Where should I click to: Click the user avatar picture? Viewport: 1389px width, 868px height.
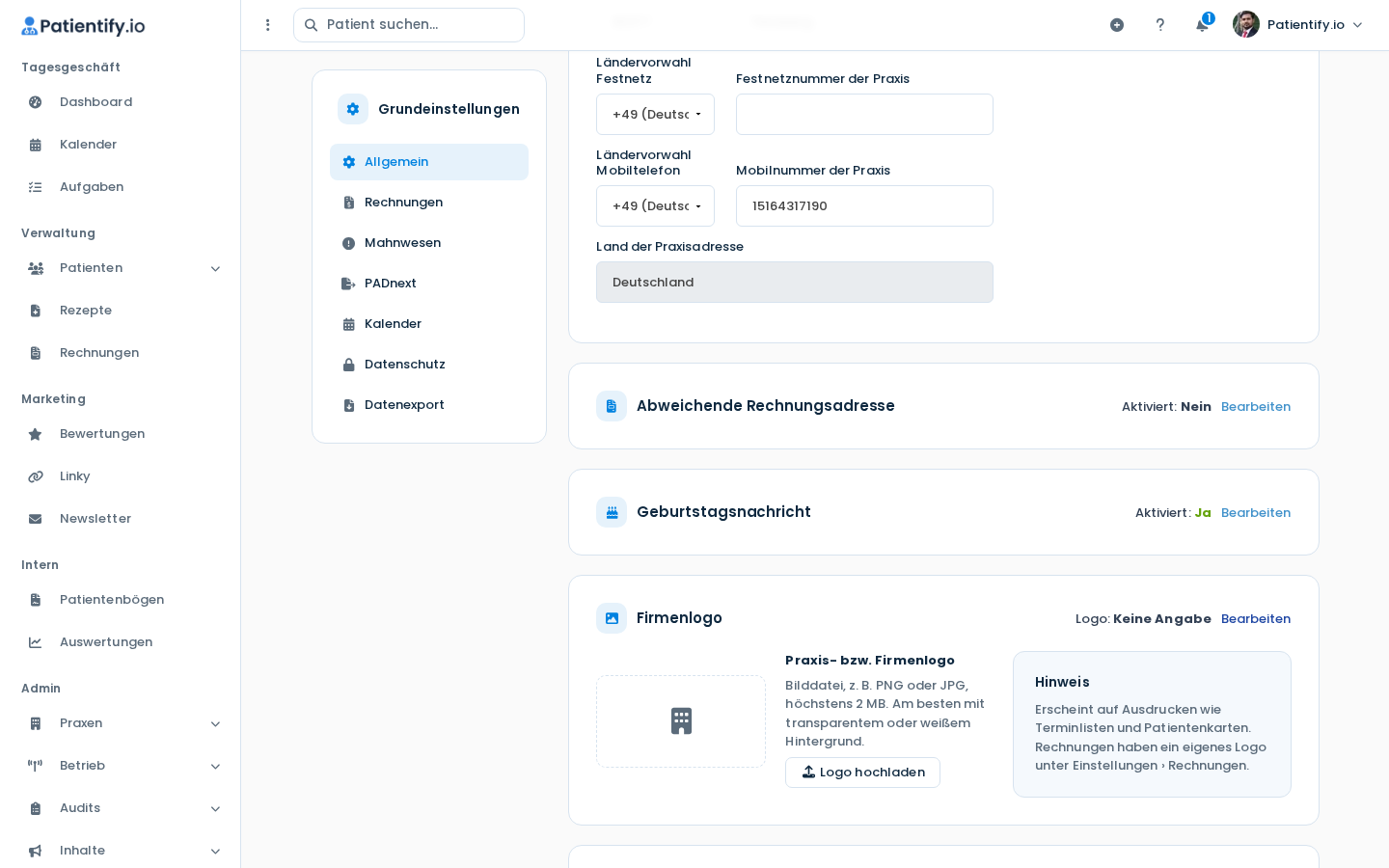1246,24
